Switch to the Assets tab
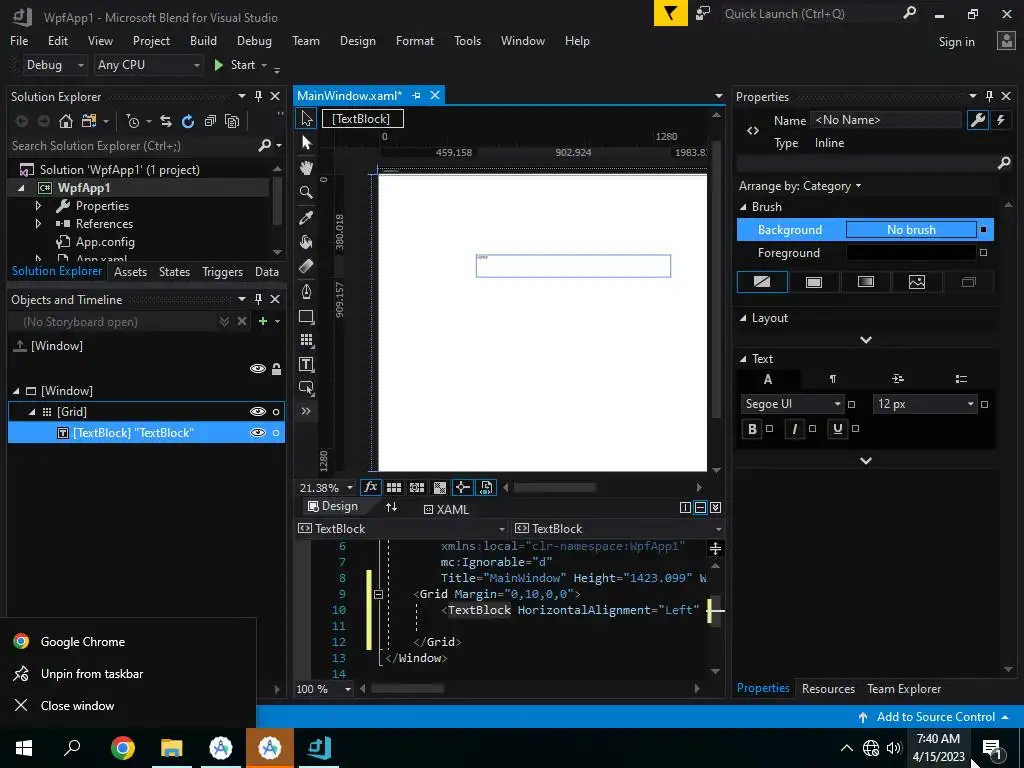The width and height of the screenshot is (1024, 768). pyautogui.click(x=131, y=272)
